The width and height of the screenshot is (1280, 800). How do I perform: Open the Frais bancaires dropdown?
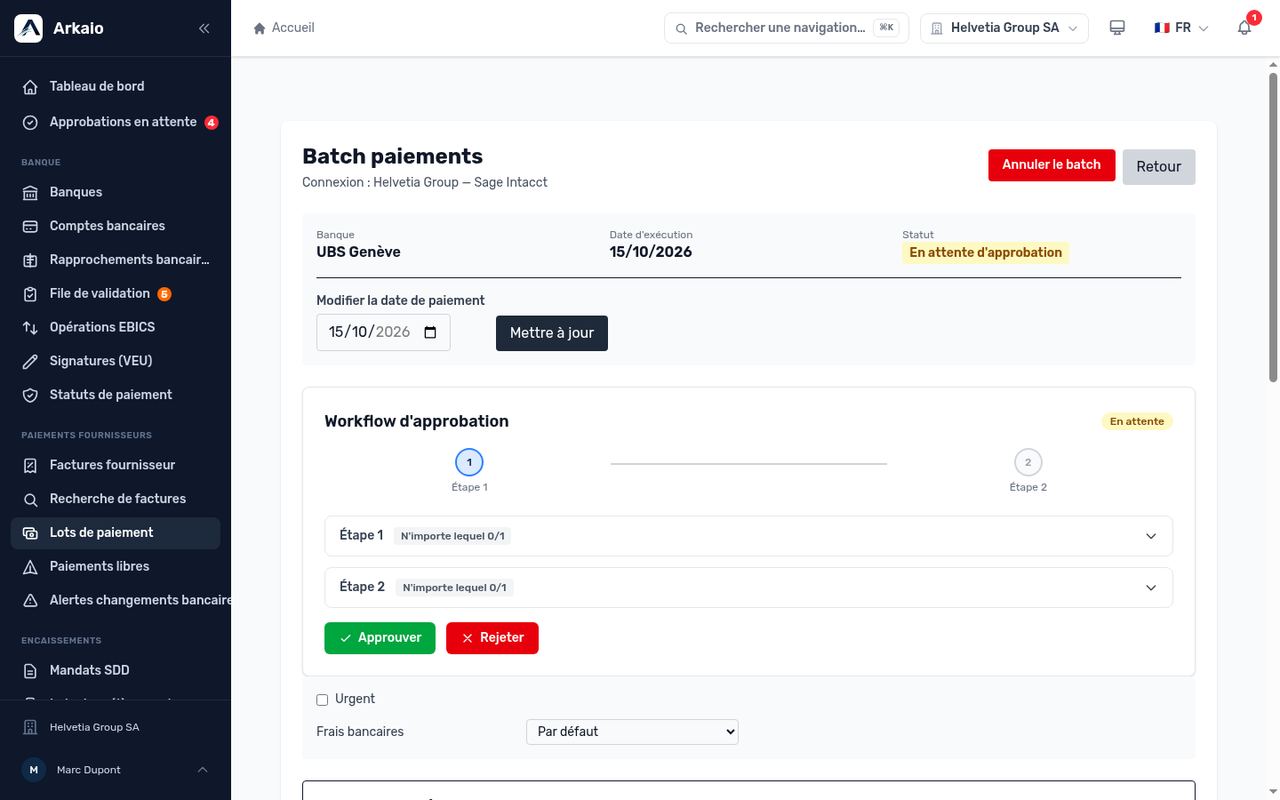pyautogui.click(x=632, y=732)
